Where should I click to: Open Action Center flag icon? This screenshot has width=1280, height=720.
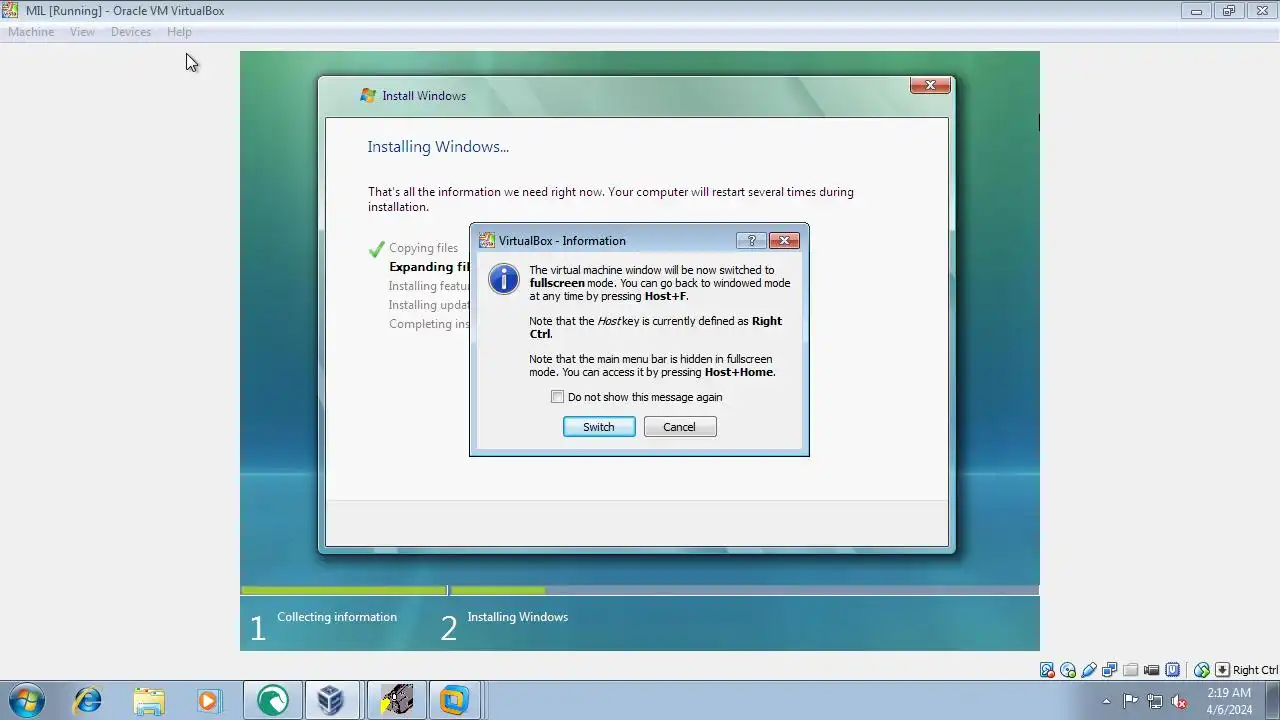(1130, 701)
